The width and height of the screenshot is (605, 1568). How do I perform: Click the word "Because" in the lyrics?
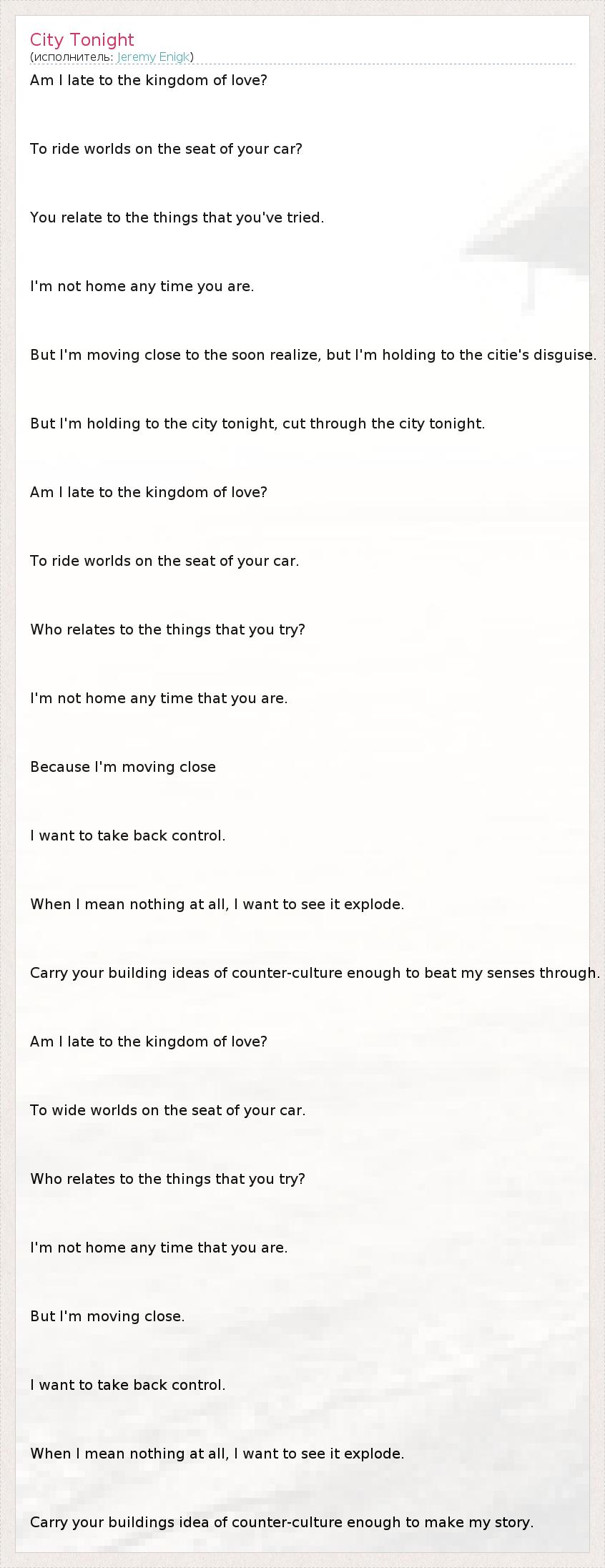60,767
